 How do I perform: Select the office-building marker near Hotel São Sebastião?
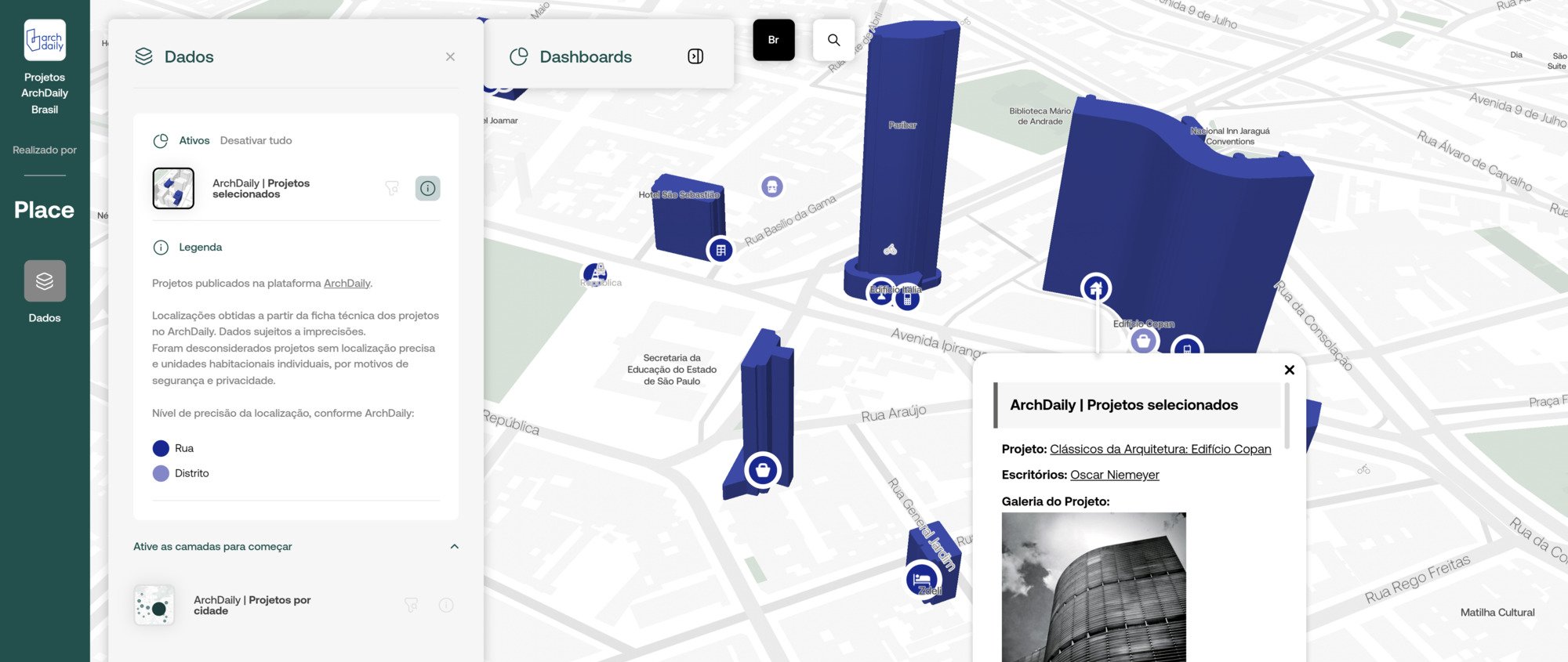click(x=720, y=251)
